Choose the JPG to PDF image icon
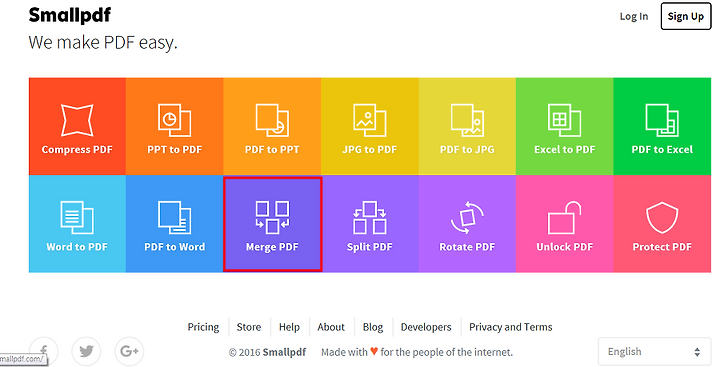720x367 pixels. click(369, 119)
